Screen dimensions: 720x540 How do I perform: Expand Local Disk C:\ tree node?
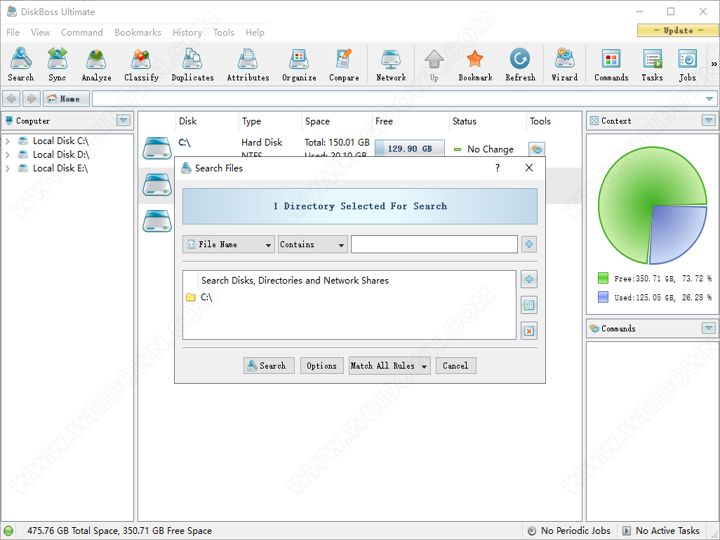[x=7, y=141]
